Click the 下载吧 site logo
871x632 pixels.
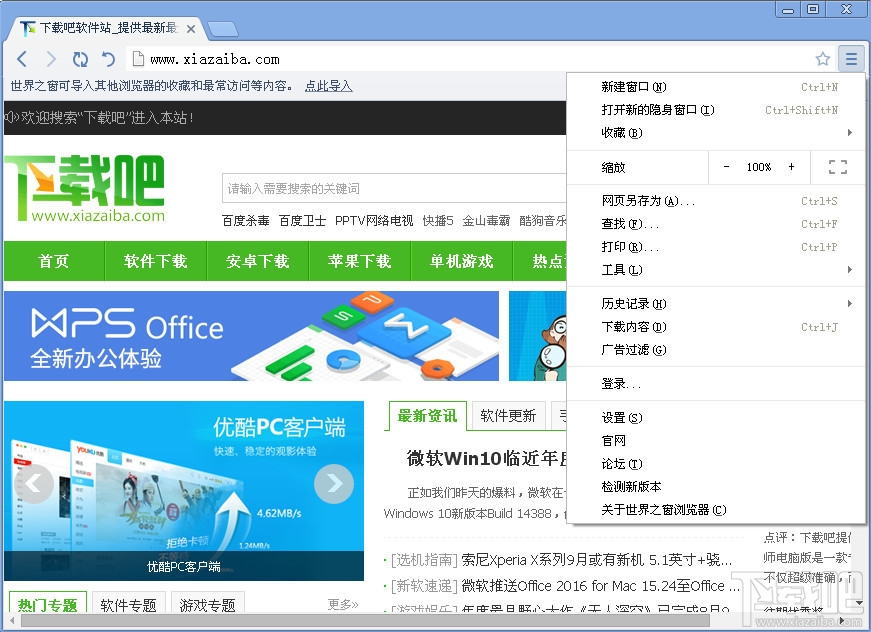(85, 188)
